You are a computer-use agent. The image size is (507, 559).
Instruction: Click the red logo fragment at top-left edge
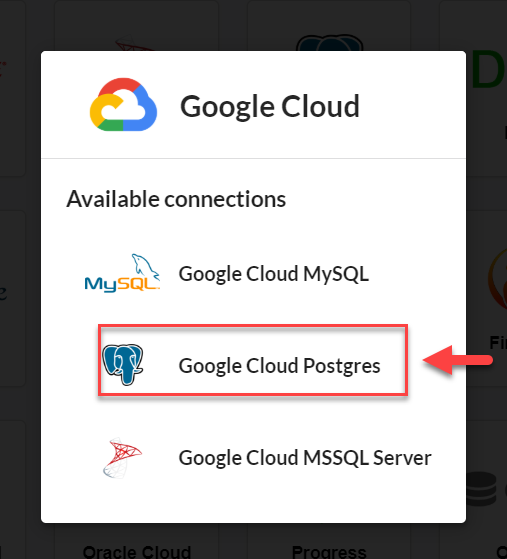coord(3,68)
